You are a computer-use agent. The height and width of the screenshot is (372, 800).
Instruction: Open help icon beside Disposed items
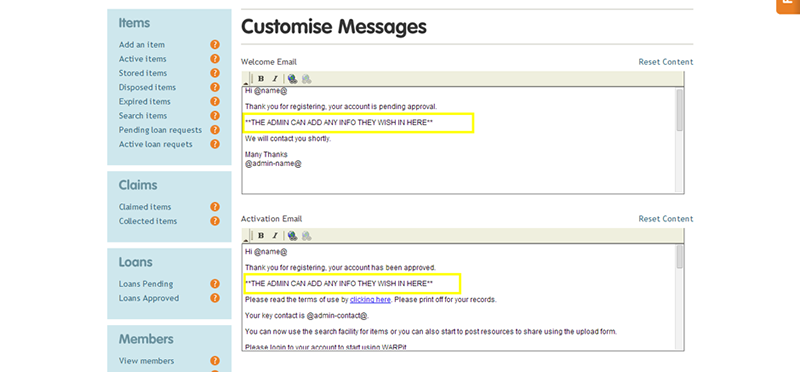point(215,88)
